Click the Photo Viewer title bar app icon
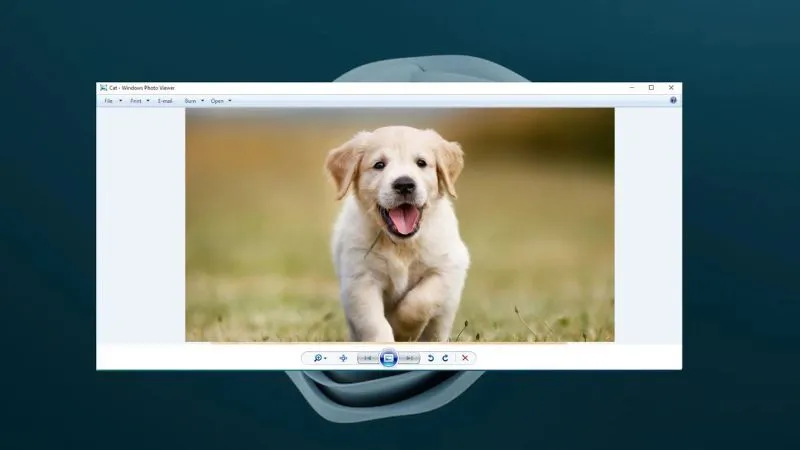This screenshot has width=800, height=450. point(102,88)
